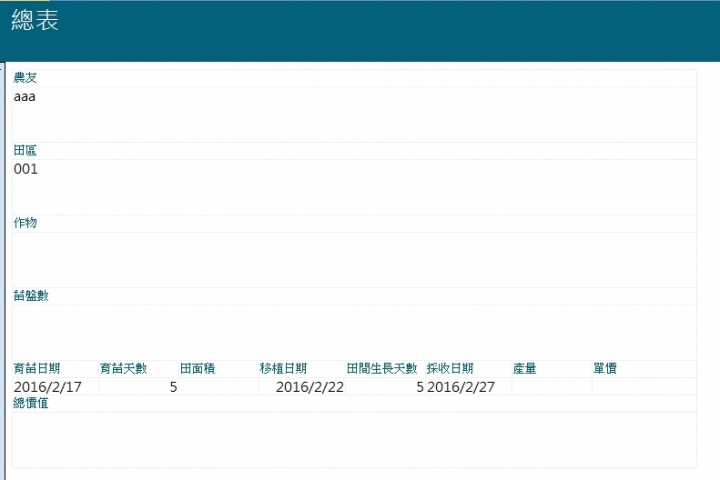Click the 苗盤數 label
720x480 pixels.
31,295
